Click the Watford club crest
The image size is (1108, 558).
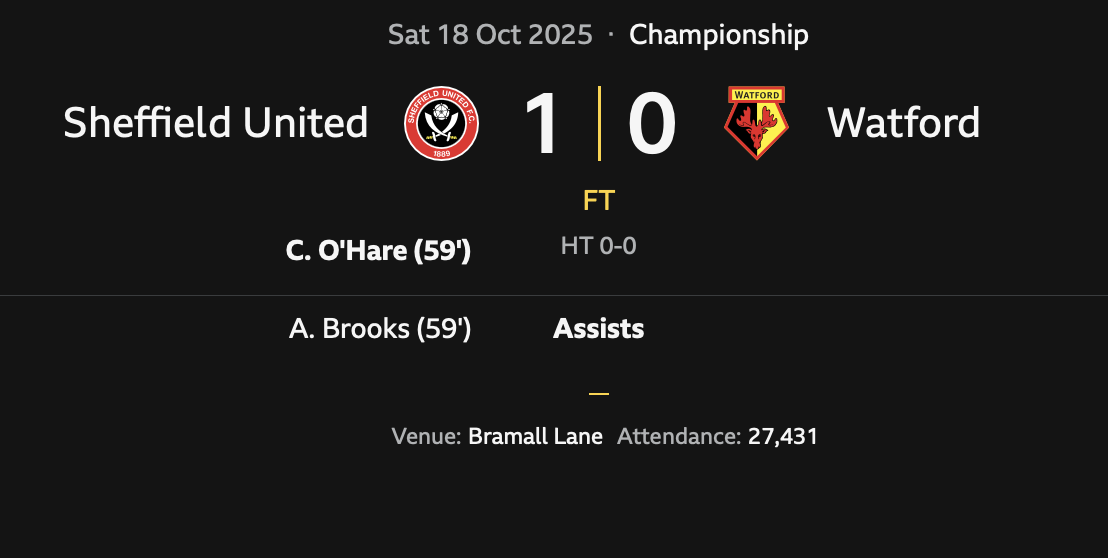[756, 123]
